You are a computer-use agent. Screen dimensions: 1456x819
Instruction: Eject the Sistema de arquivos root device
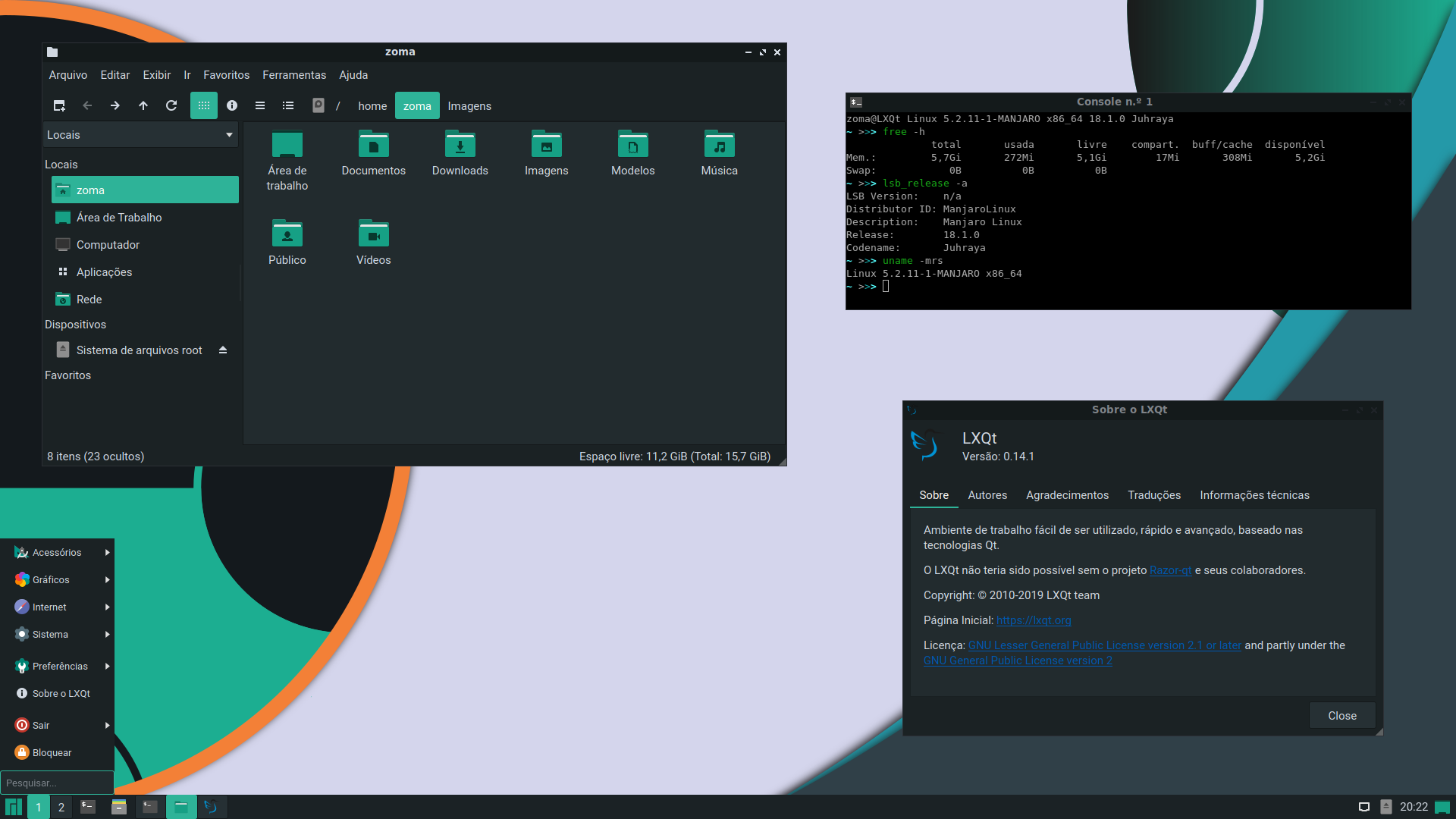[x=223, y=350]
